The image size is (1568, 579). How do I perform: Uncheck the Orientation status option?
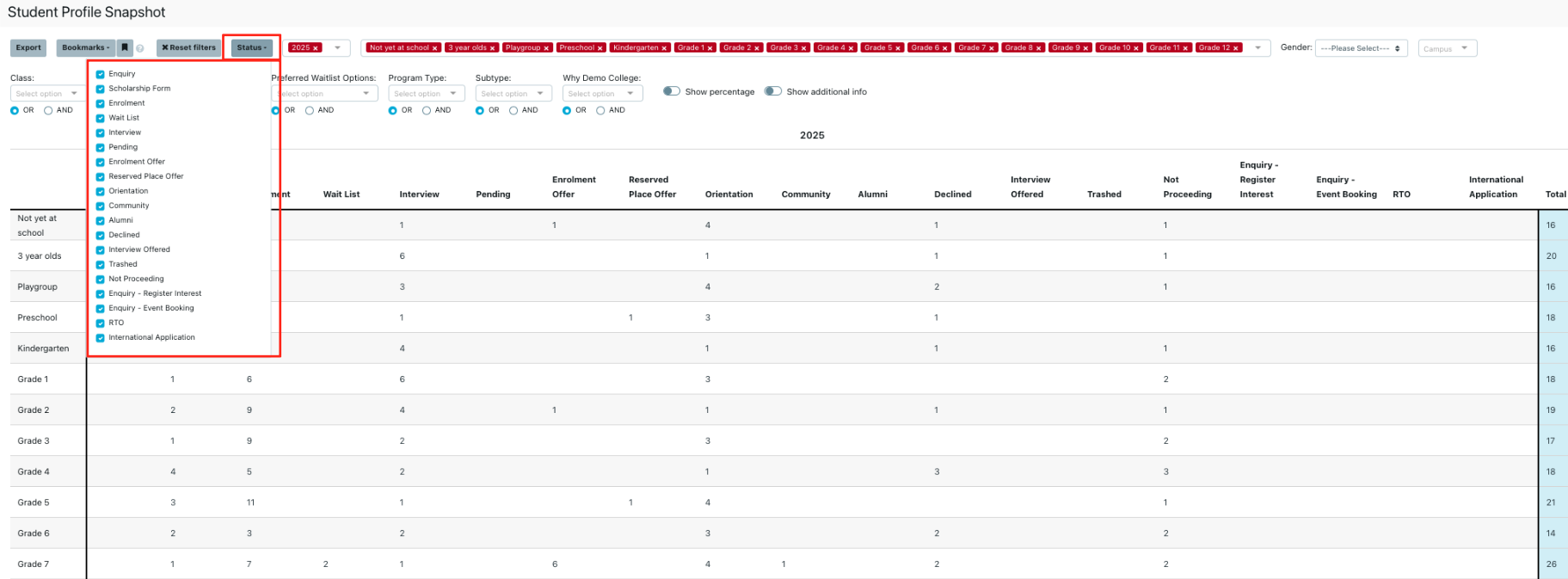pos(101,191)
